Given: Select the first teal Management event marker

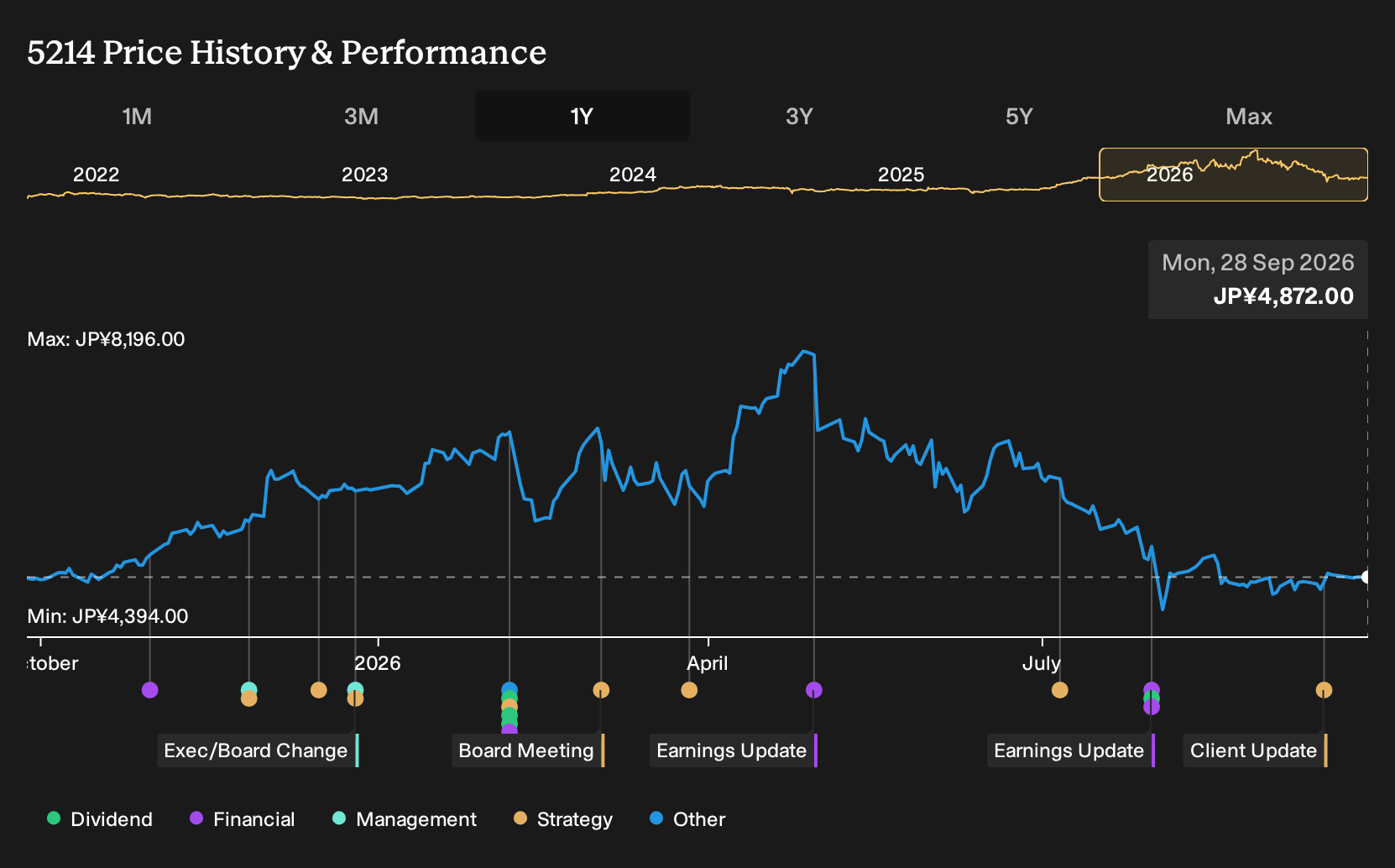Looking at the screenshot, I should coord(248,690).
